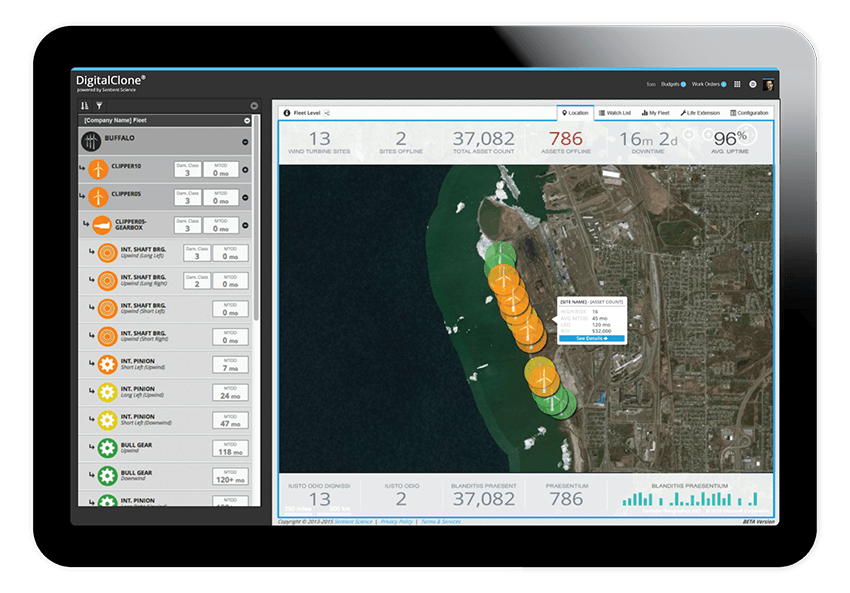Click the CLIPPER05-GEARBOX icon

click(102, 225)
